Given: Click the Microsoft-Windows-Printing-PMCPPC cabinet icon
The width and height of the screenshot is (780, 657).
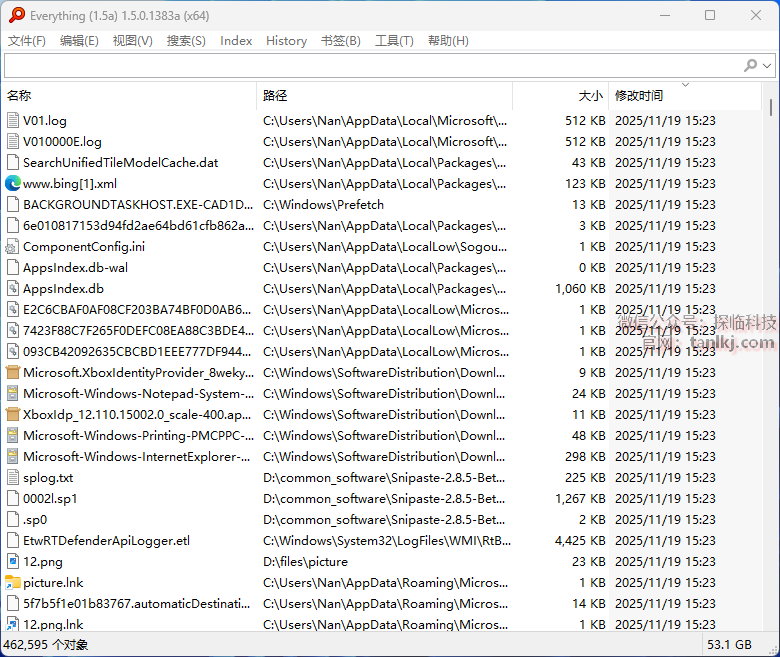Looking at the screenshot, I should 13,436.
